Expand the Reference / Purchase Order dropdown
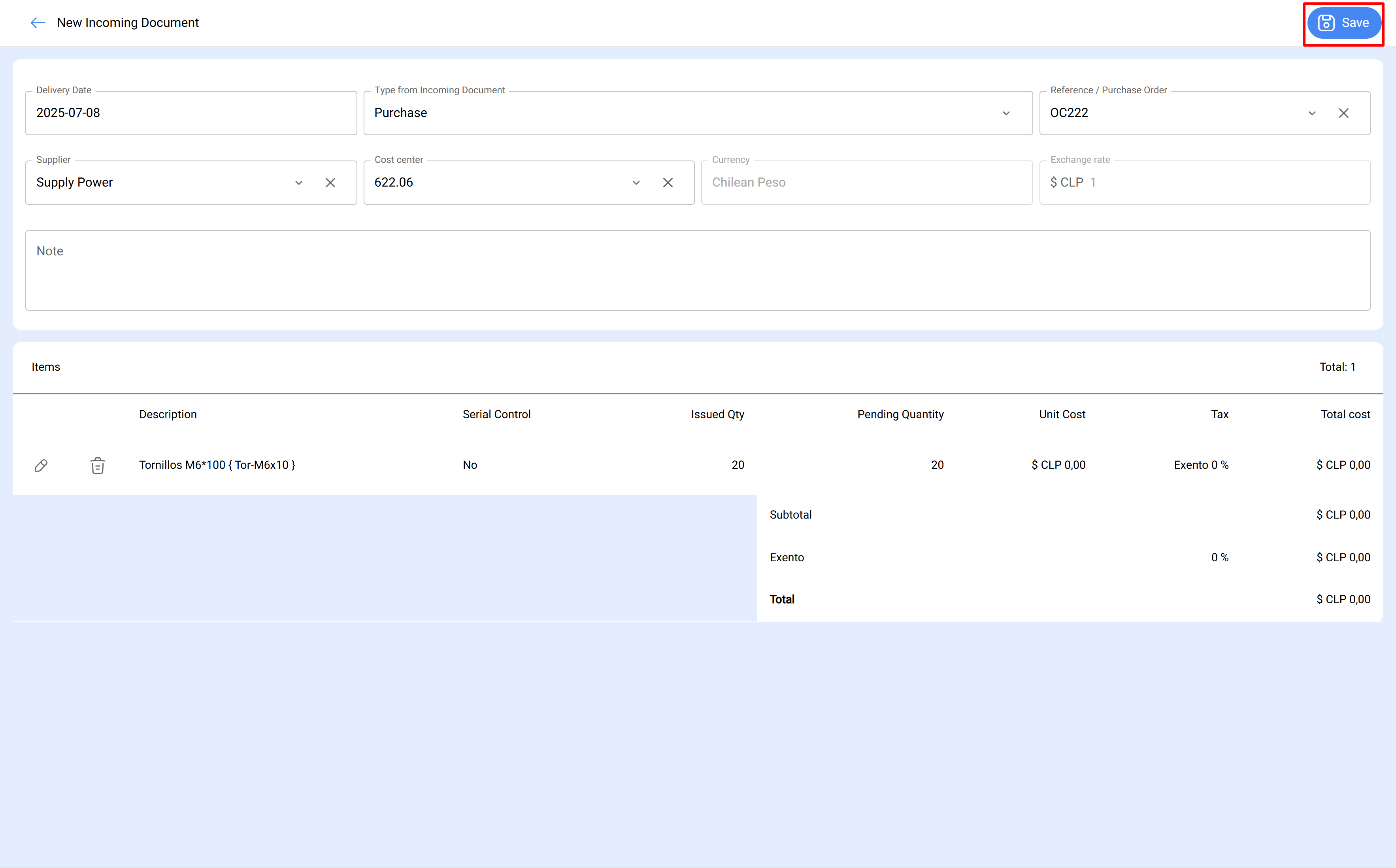This screenshot has height=868, width=1396. point(1313,113)
